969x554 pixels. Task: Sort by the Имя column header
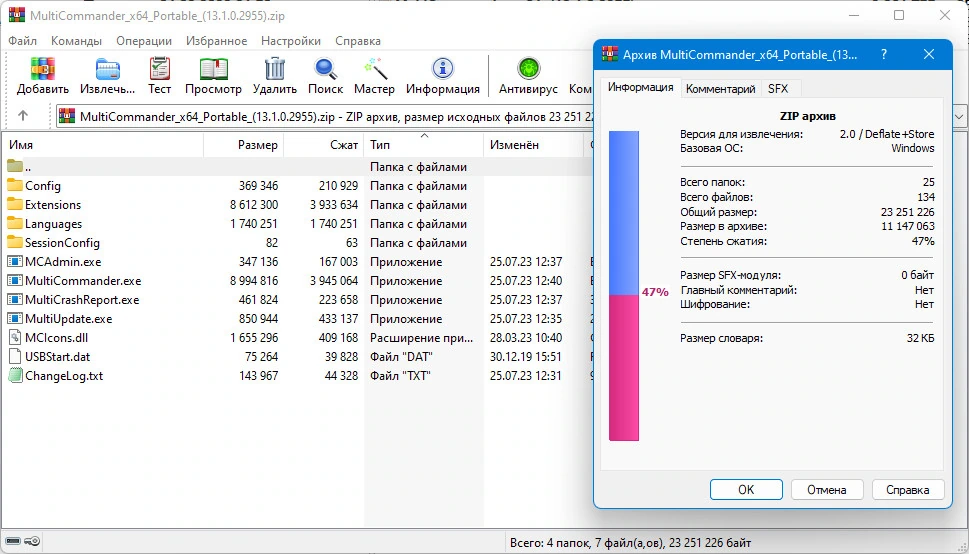pos(103,145)
